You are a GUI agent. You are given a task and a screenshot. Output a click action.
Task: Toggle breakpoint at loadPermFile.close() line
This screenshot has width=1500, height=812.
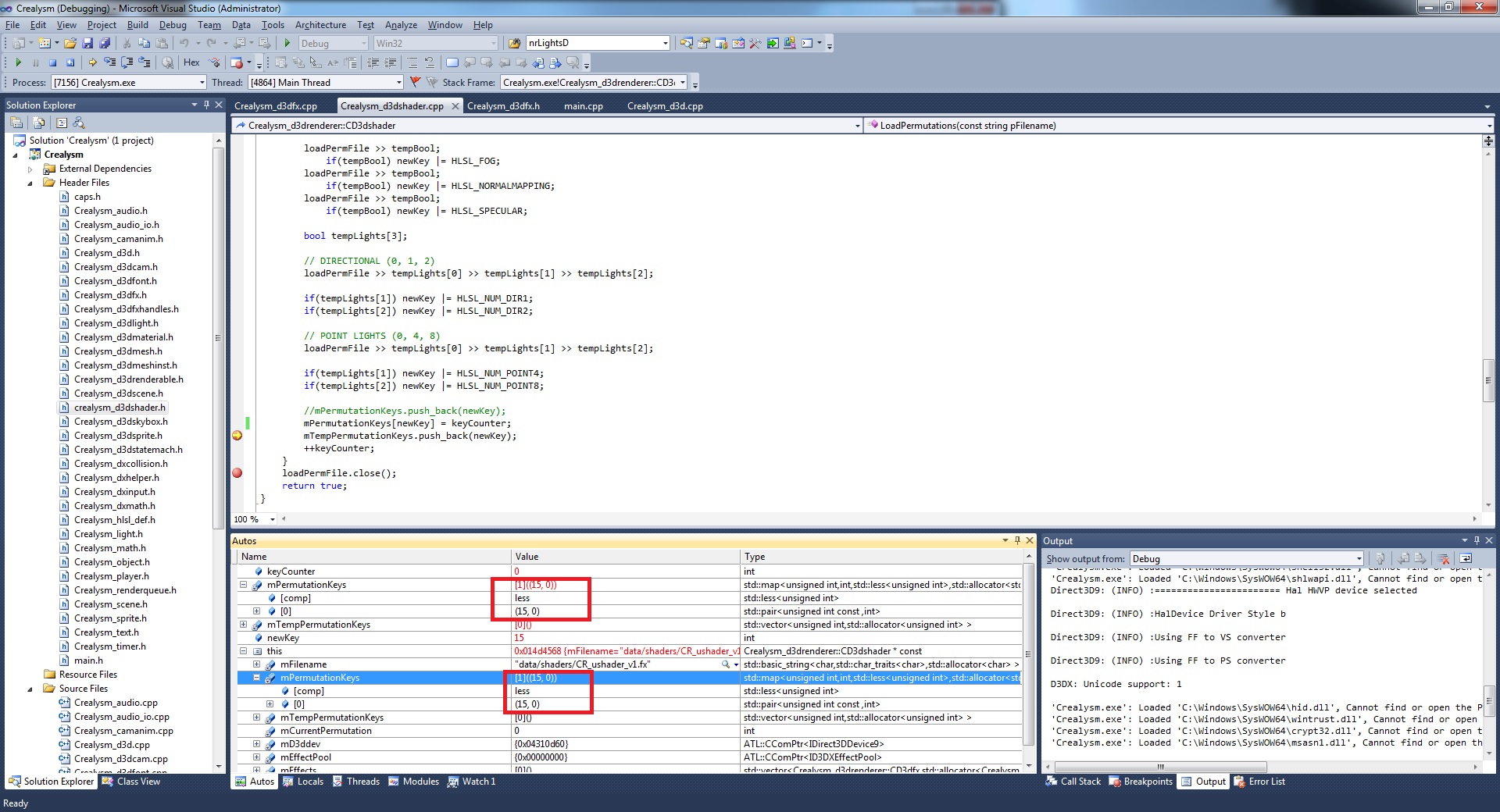(237, 473)
